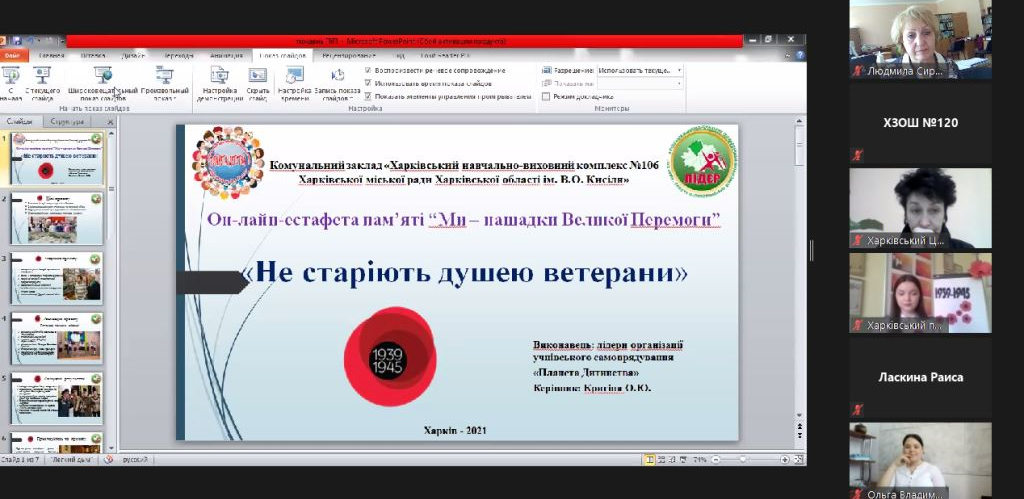Image resolution: width=1024 pixels, height=499 pixels.
Task: Enable presenter view (Режим докладчика) checkbox
Action: click(x=546, y=96)
